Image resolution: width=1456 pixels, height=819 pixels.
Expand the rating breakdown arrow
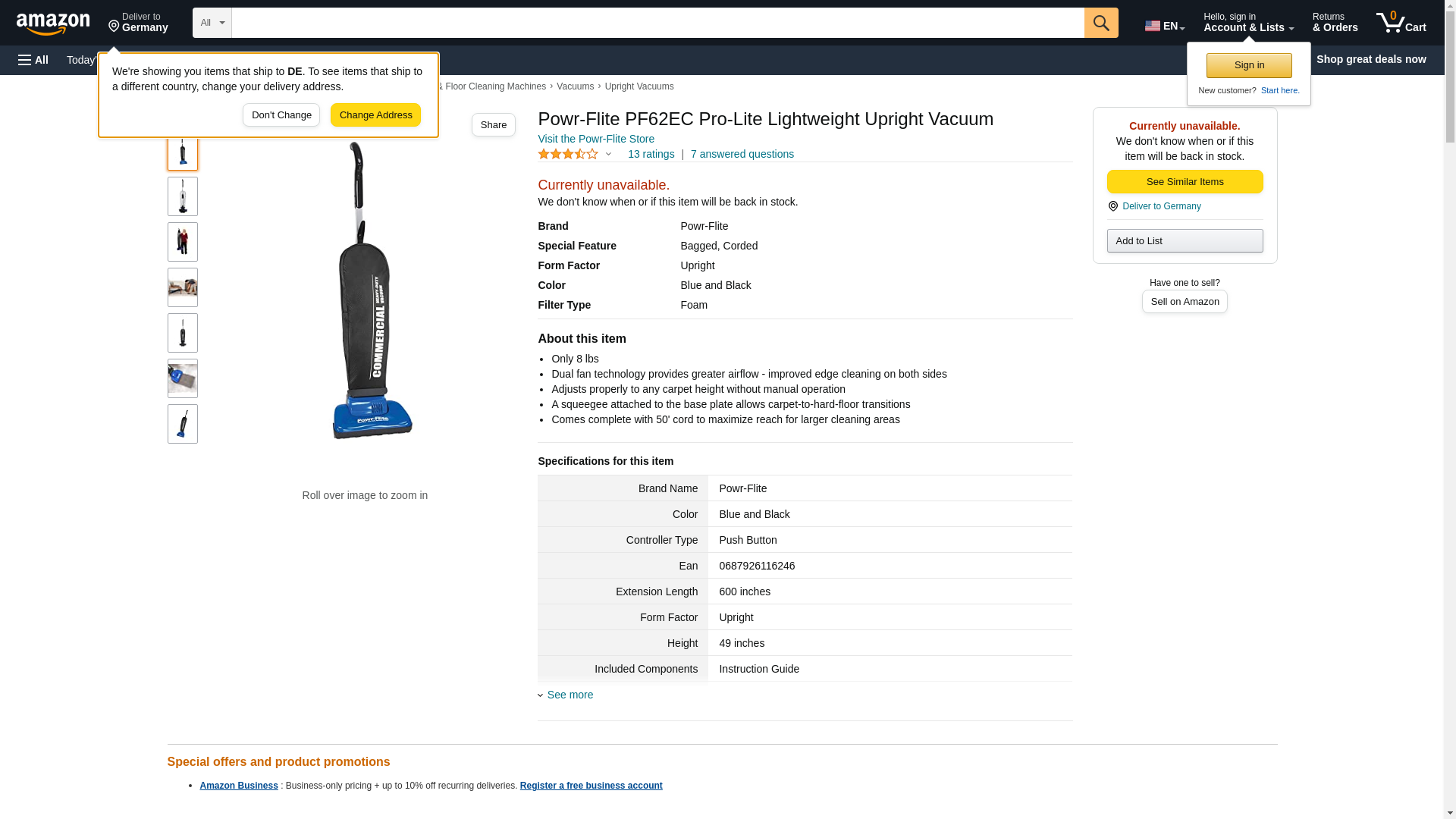(608, 154)
